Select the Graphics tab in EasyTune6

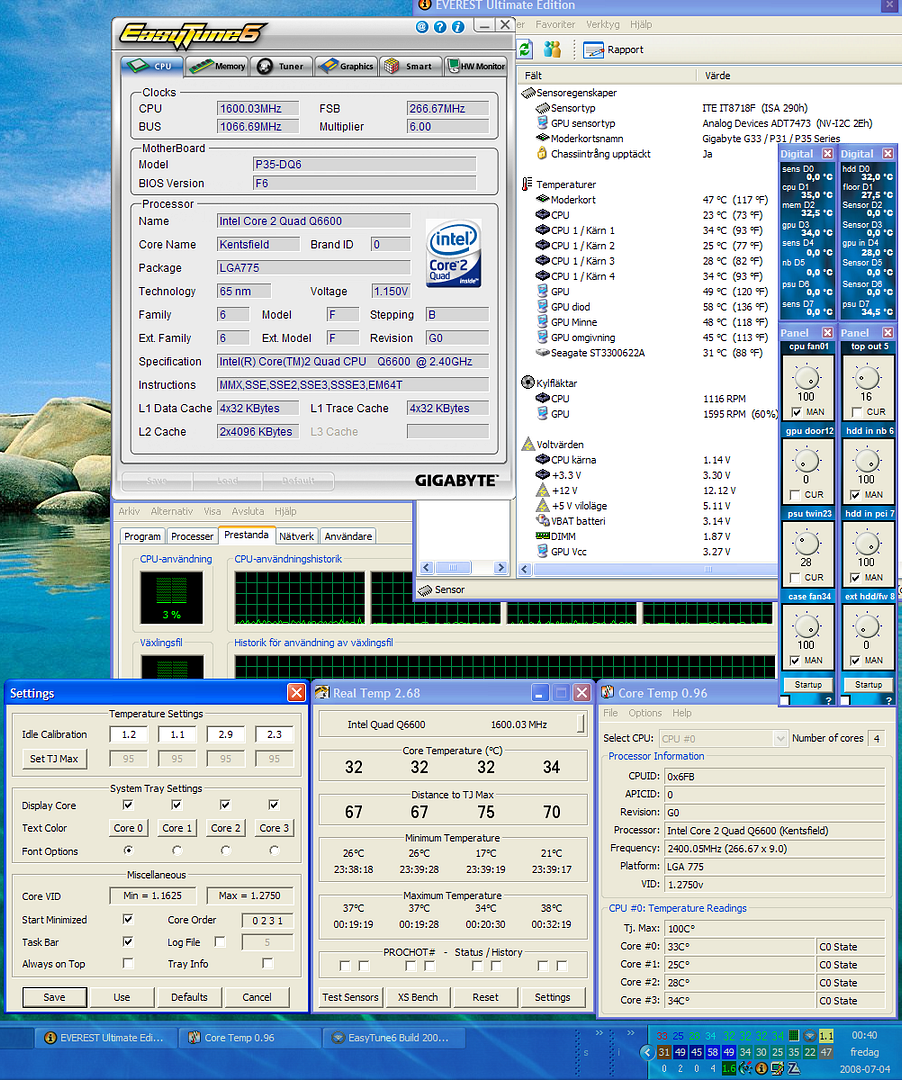click(x=346, y=66)
